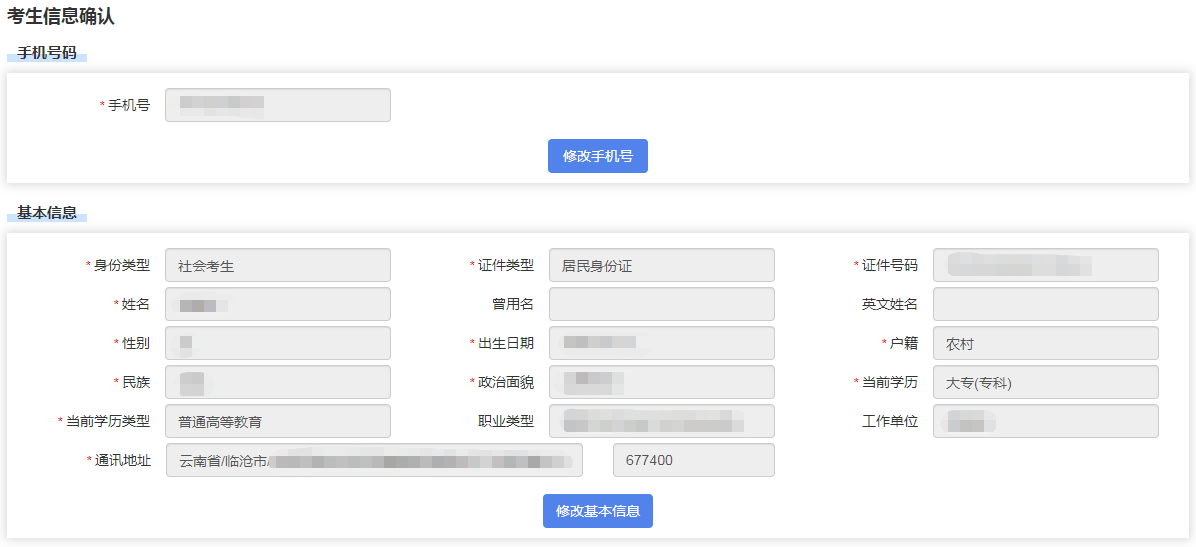The image size is (1196, 547).
Task: Select the 性别 field
Action: coord(277,344)
